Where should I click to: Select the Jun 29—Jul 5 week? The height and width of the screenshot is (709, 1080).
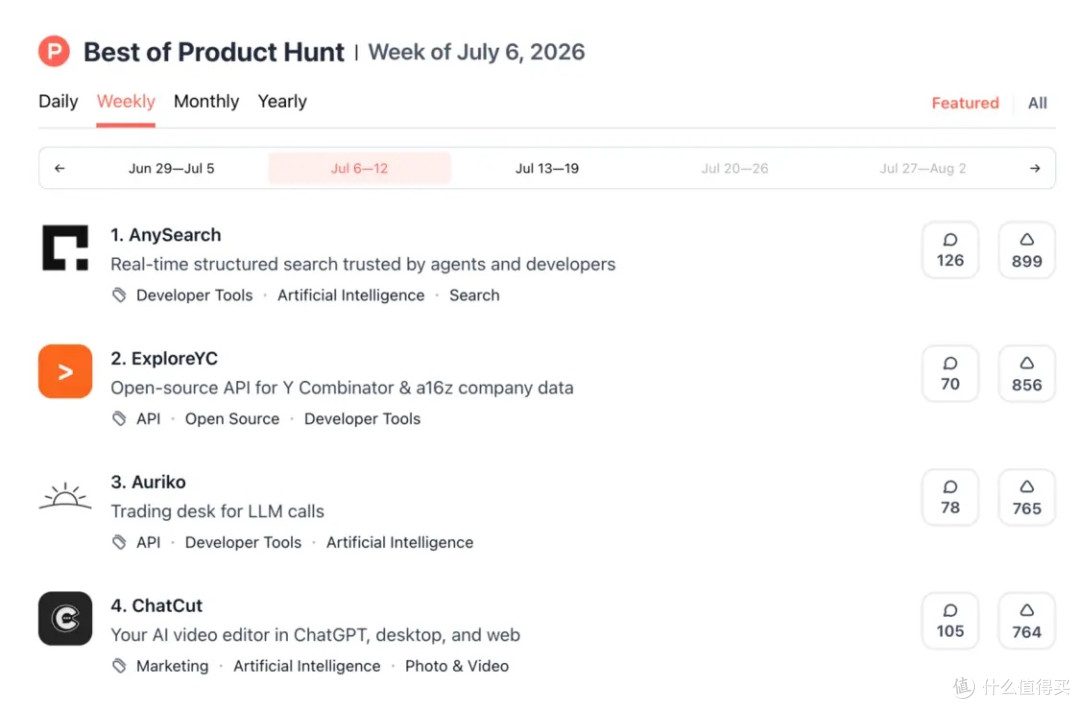[x=172, y=168]
